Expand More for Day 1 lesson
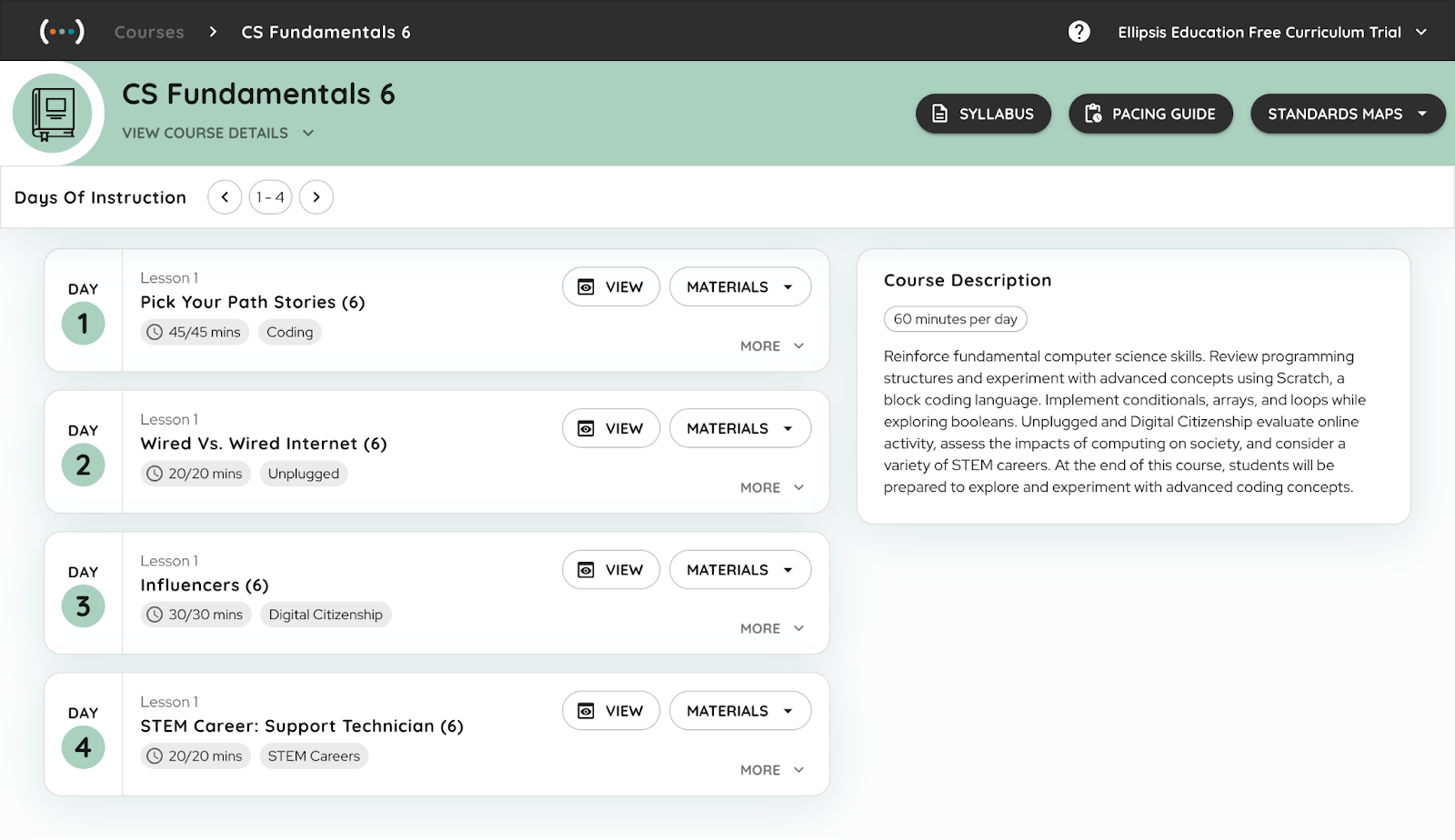Image resolution: width=1455 pixels, height=840 pixels. tap(772, 346)
